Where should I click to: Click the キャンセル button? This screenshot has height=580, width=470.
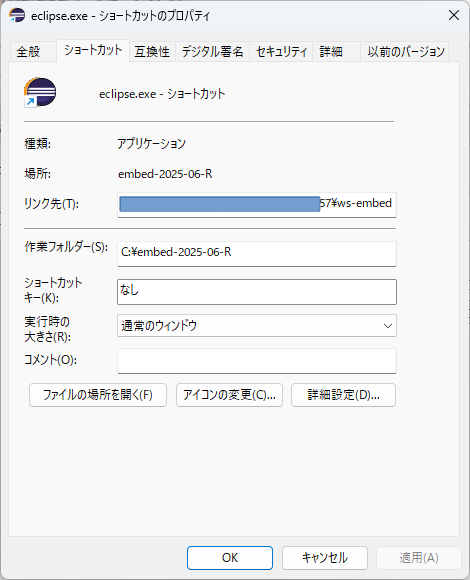point(325,557)
